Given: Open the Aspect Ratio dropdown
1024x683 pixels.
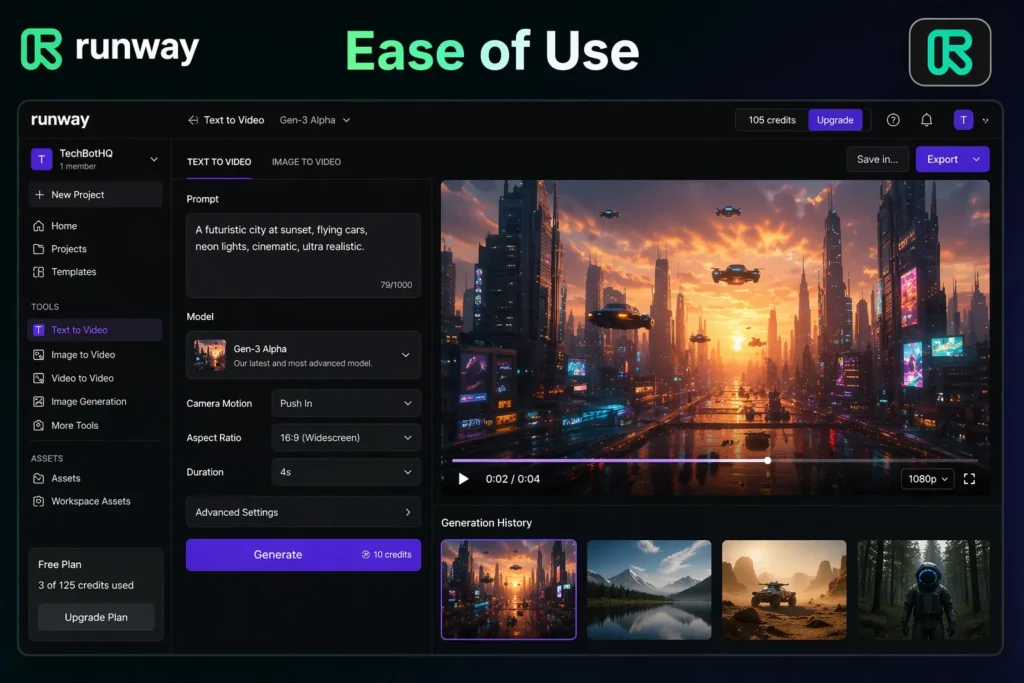Looking at the screenshot, I should tap(346, 437).
